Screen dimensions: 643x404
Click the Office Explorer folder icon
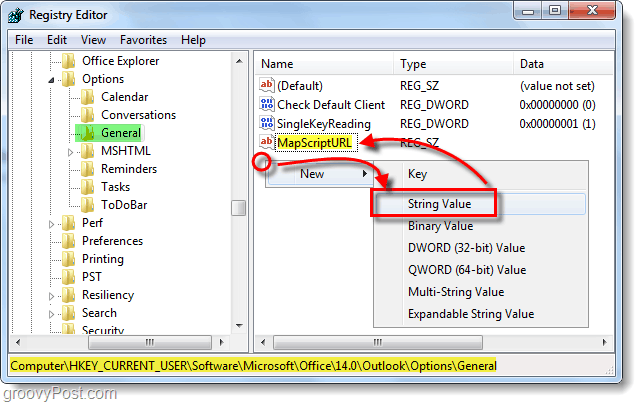click(x=69, y=61)
